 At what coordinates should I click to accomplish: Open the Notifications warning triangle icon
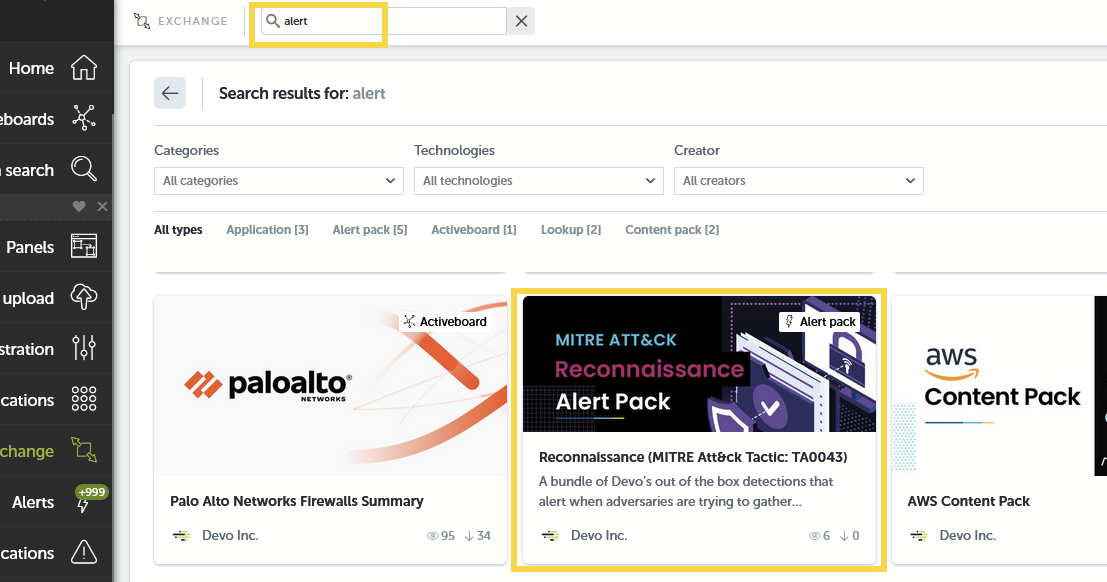tap(83, 552)
